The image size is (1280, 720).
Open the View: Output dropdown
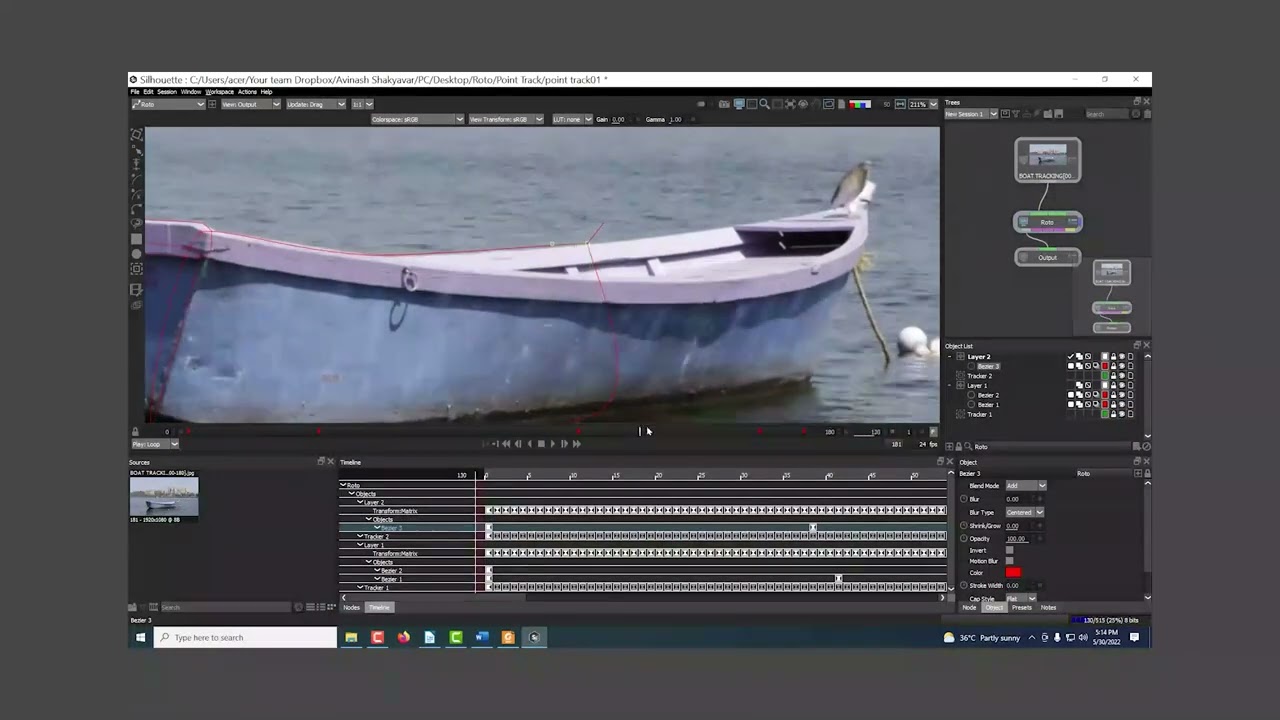(251, 104)
